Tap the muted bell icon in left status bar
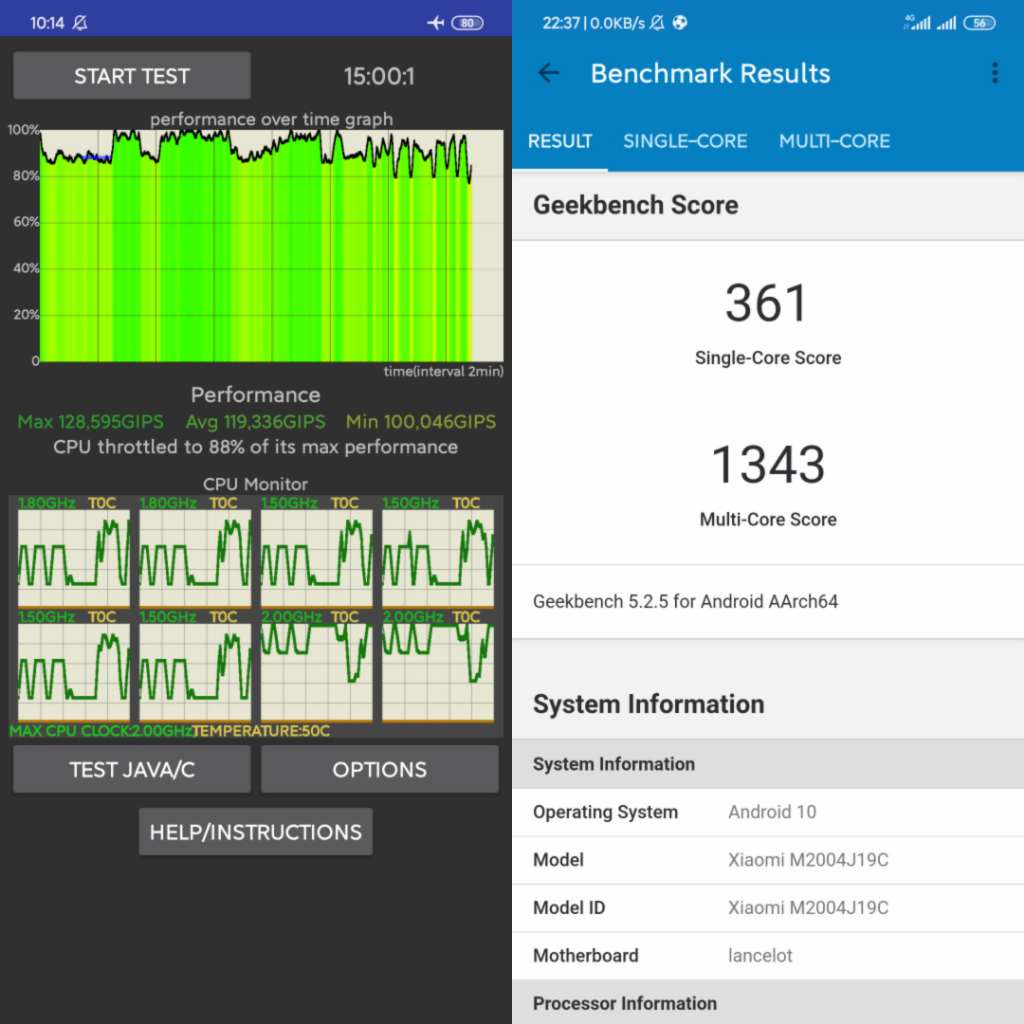The width and height of the screenshot is (1024, 1024). tap(79, 22)
